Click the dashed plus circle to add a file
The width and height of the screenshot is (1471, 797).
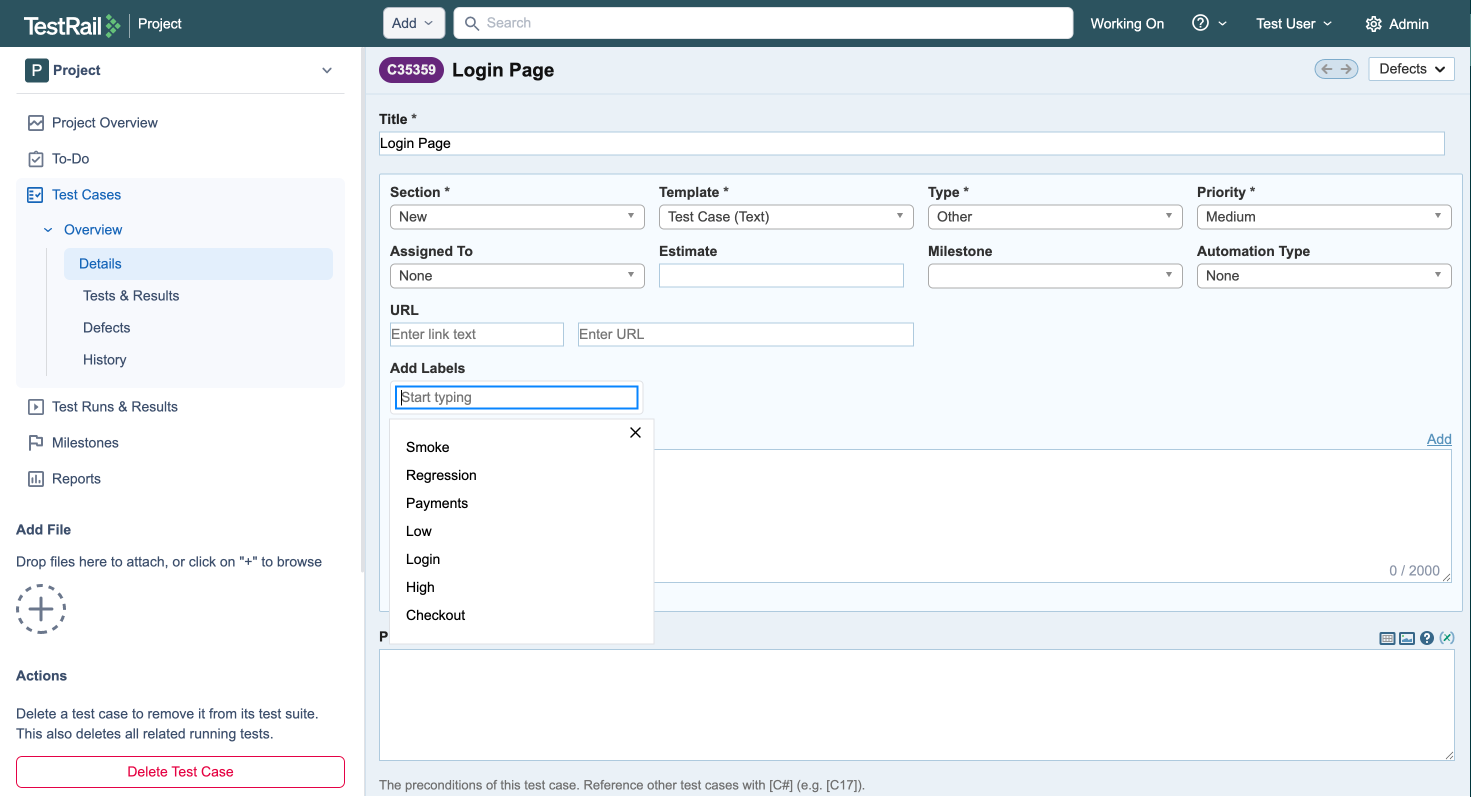pyautogui.click(x=41, y=609)
